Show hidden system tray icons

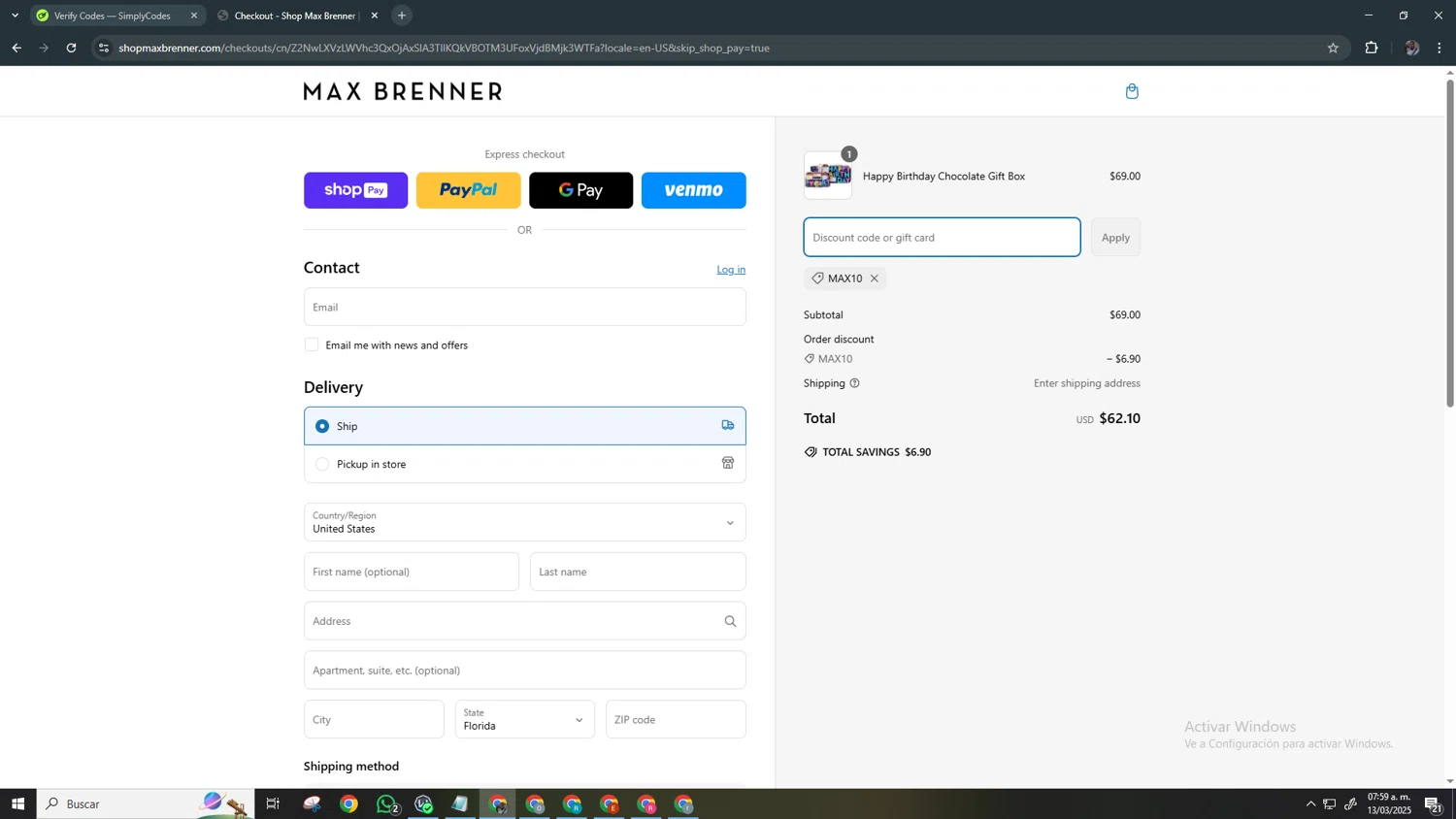[x=1310, y=803]
